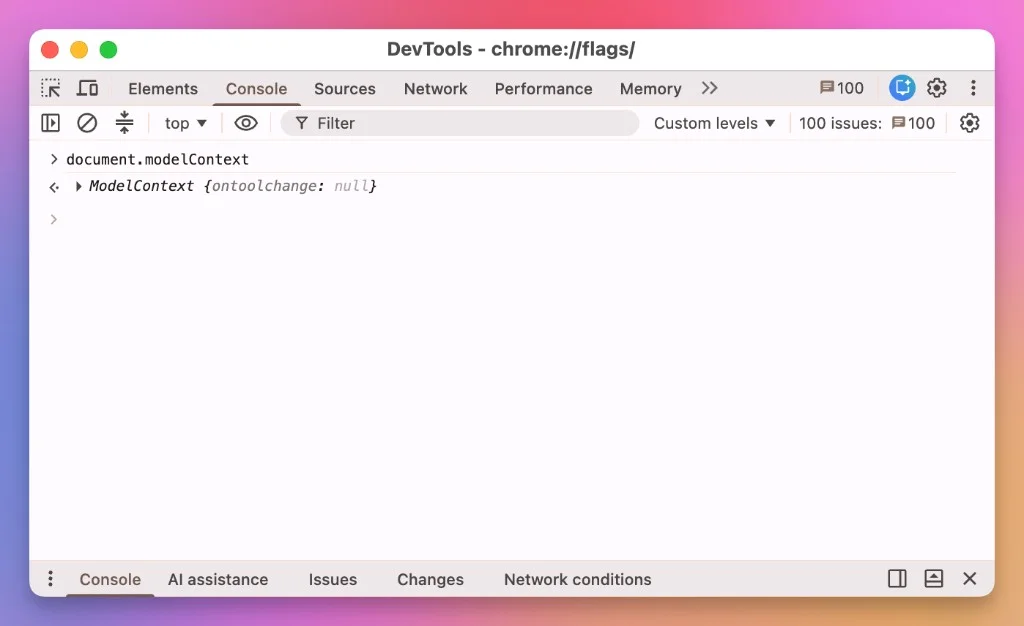Activate the inspect element picker icon
This screenshot has width=1024, height=626.
(x=50, y=88)
